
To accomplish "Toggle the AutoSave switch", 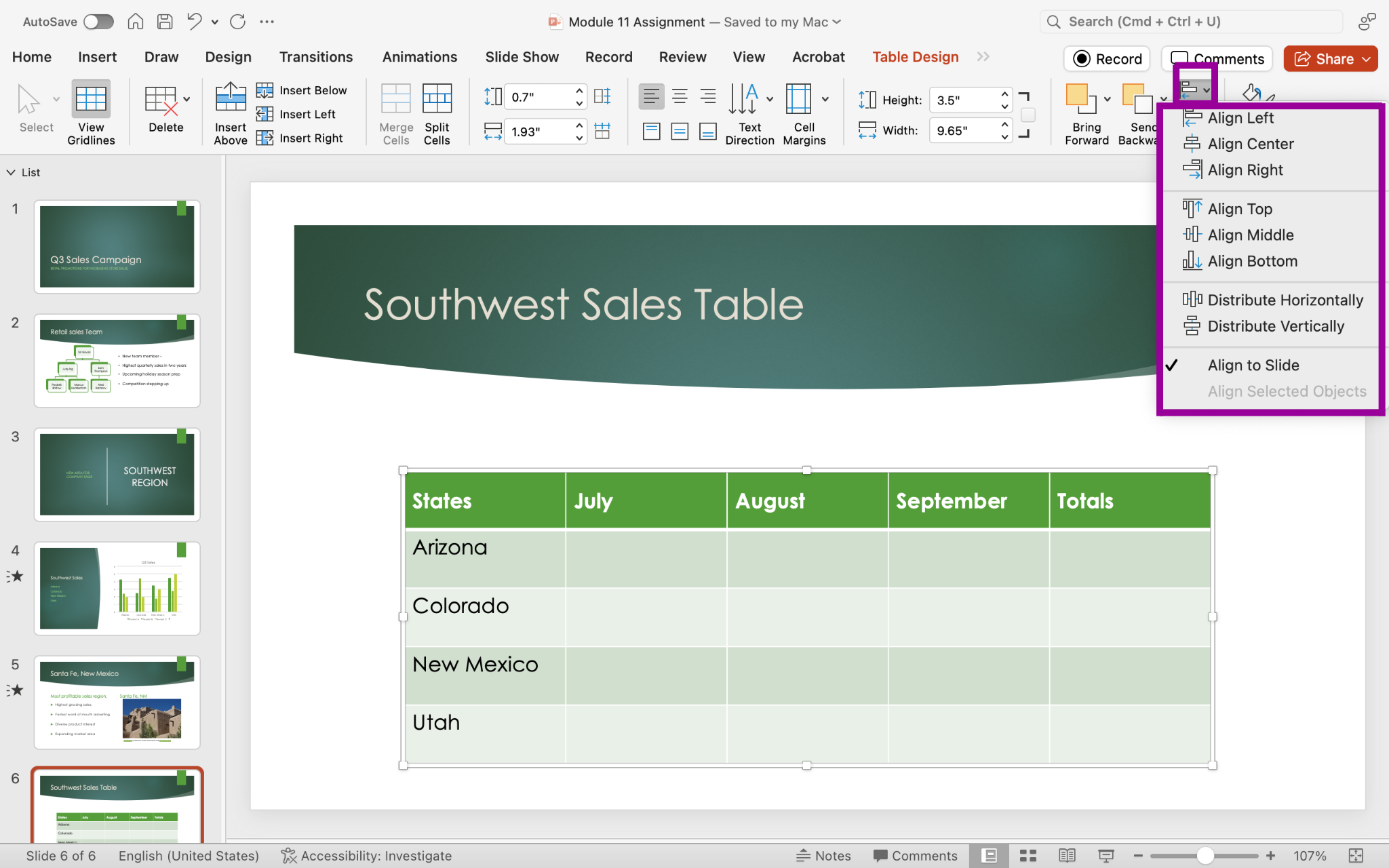I will (98, 22).
